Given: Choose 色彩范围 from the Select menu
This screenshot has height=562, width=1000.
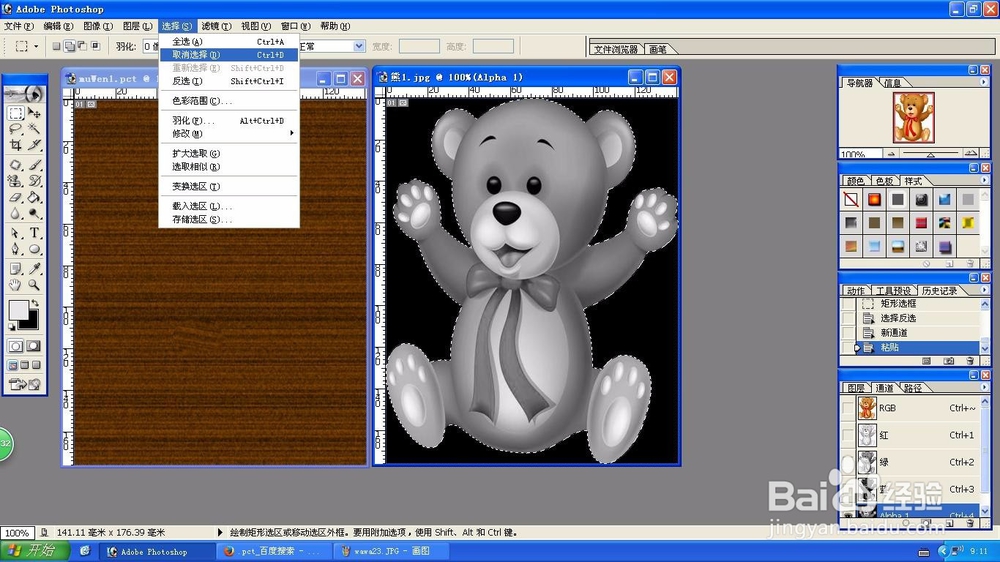Looking at the screenshot, I should click(229, 101).
